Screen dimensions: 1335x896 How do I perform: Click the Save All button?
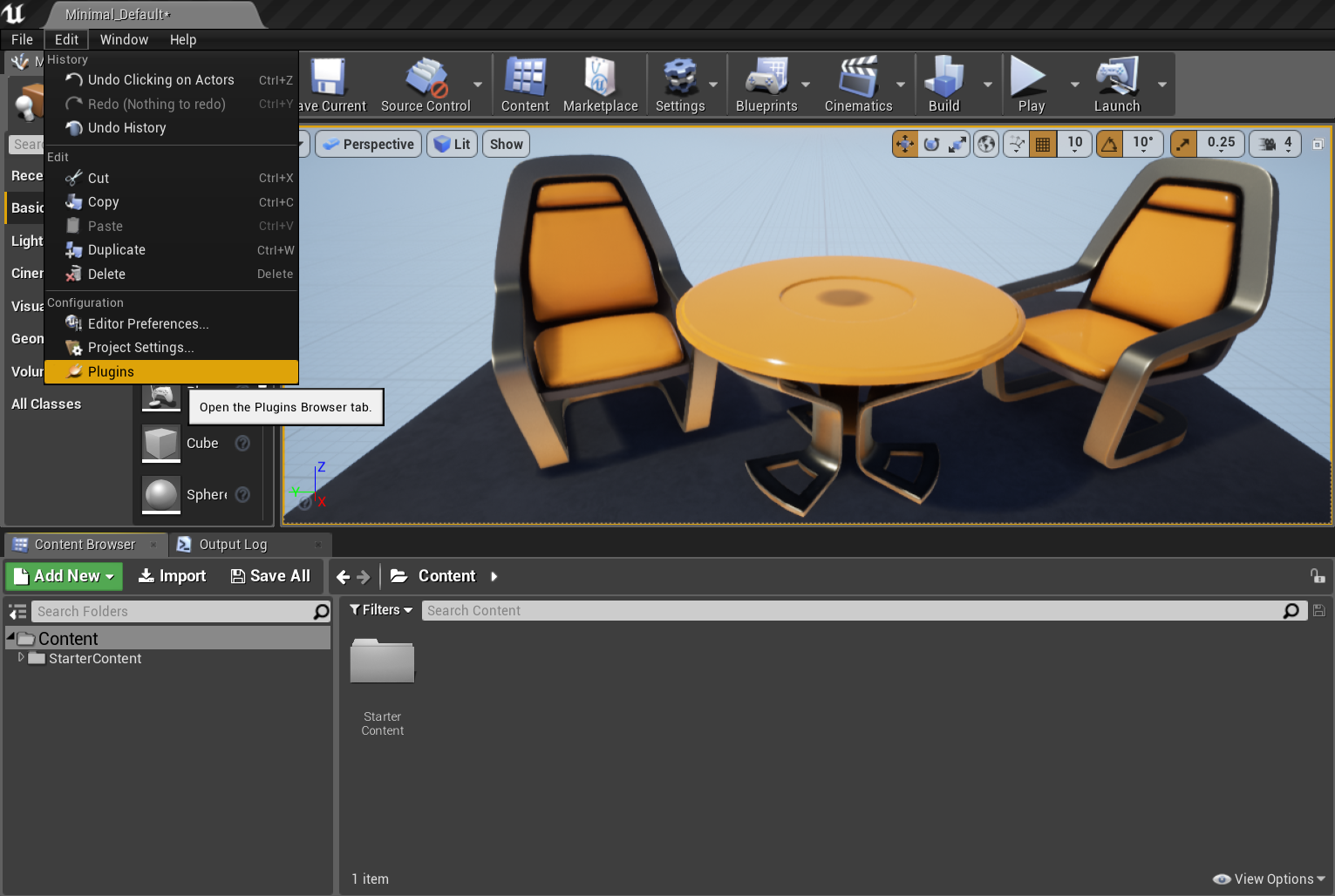tap(270, 576)
